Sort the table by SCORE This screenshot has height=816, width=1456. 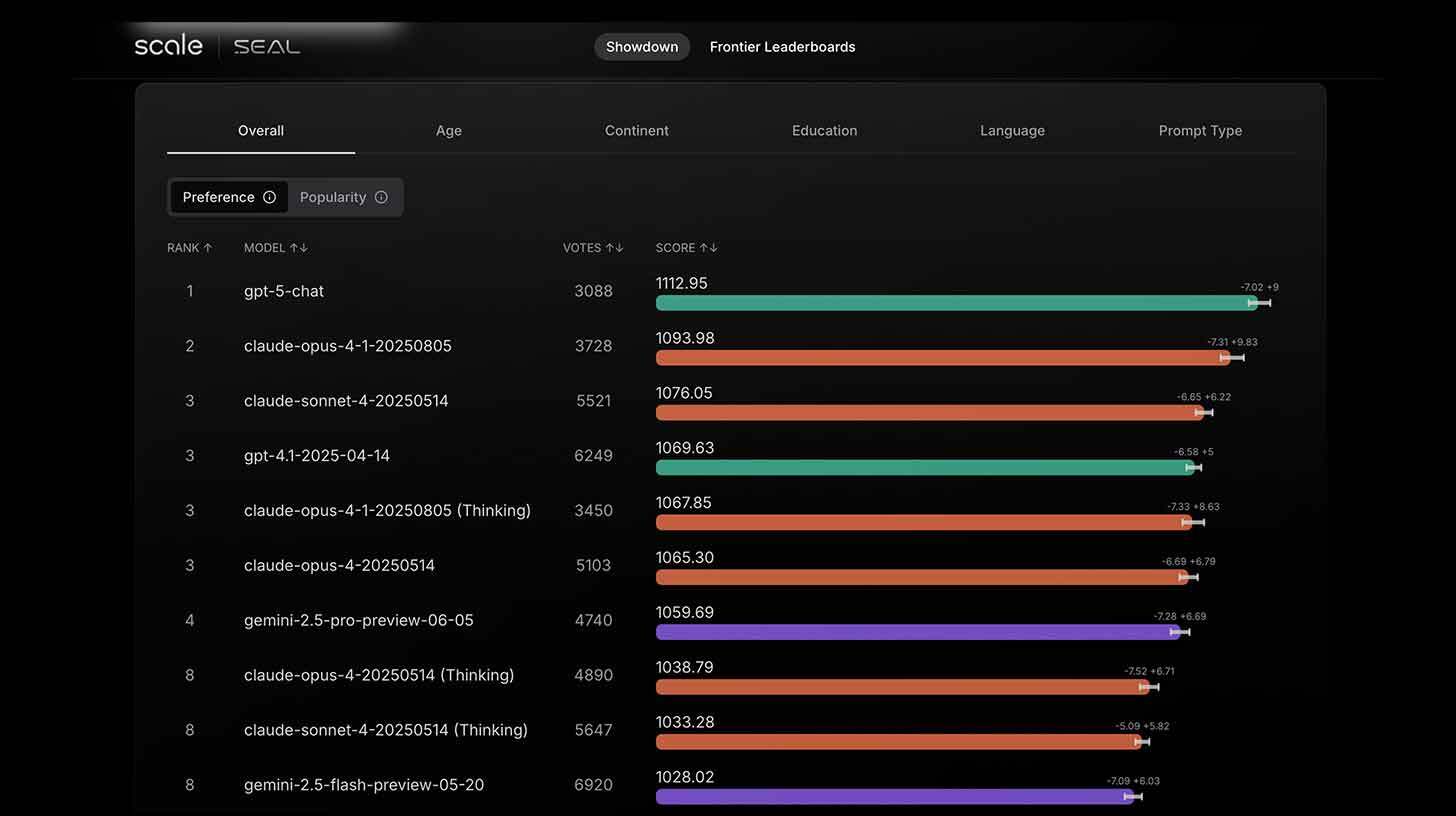coord(687,248)
